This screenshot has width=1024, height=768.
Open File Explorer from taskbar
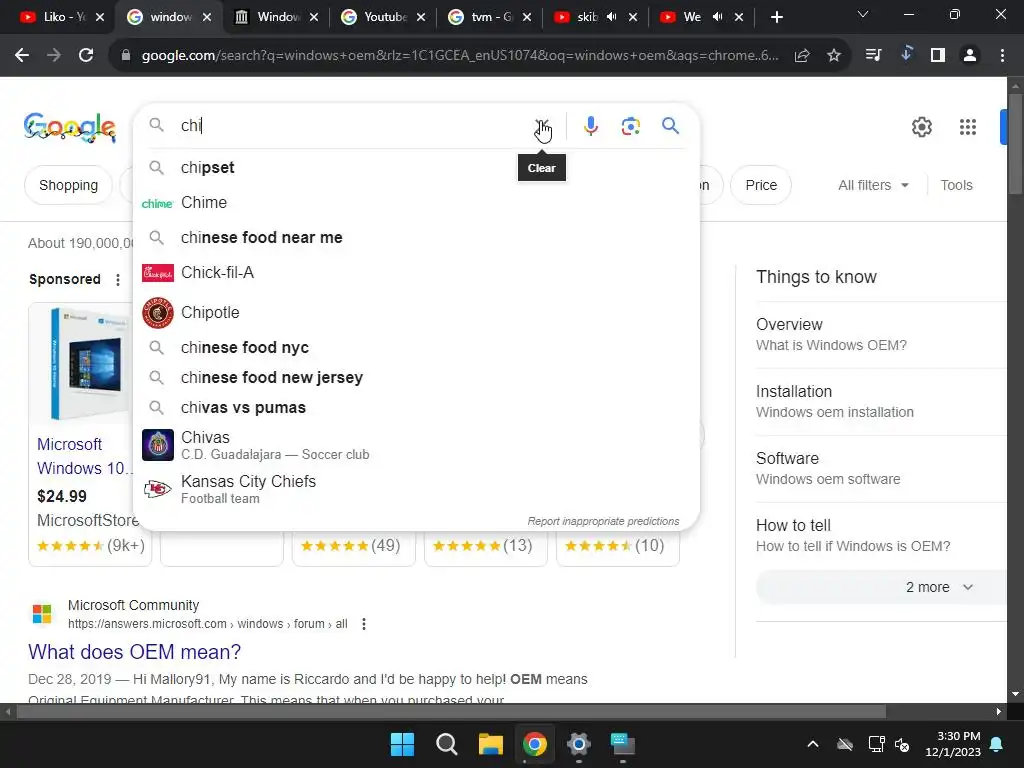[490, 744]
